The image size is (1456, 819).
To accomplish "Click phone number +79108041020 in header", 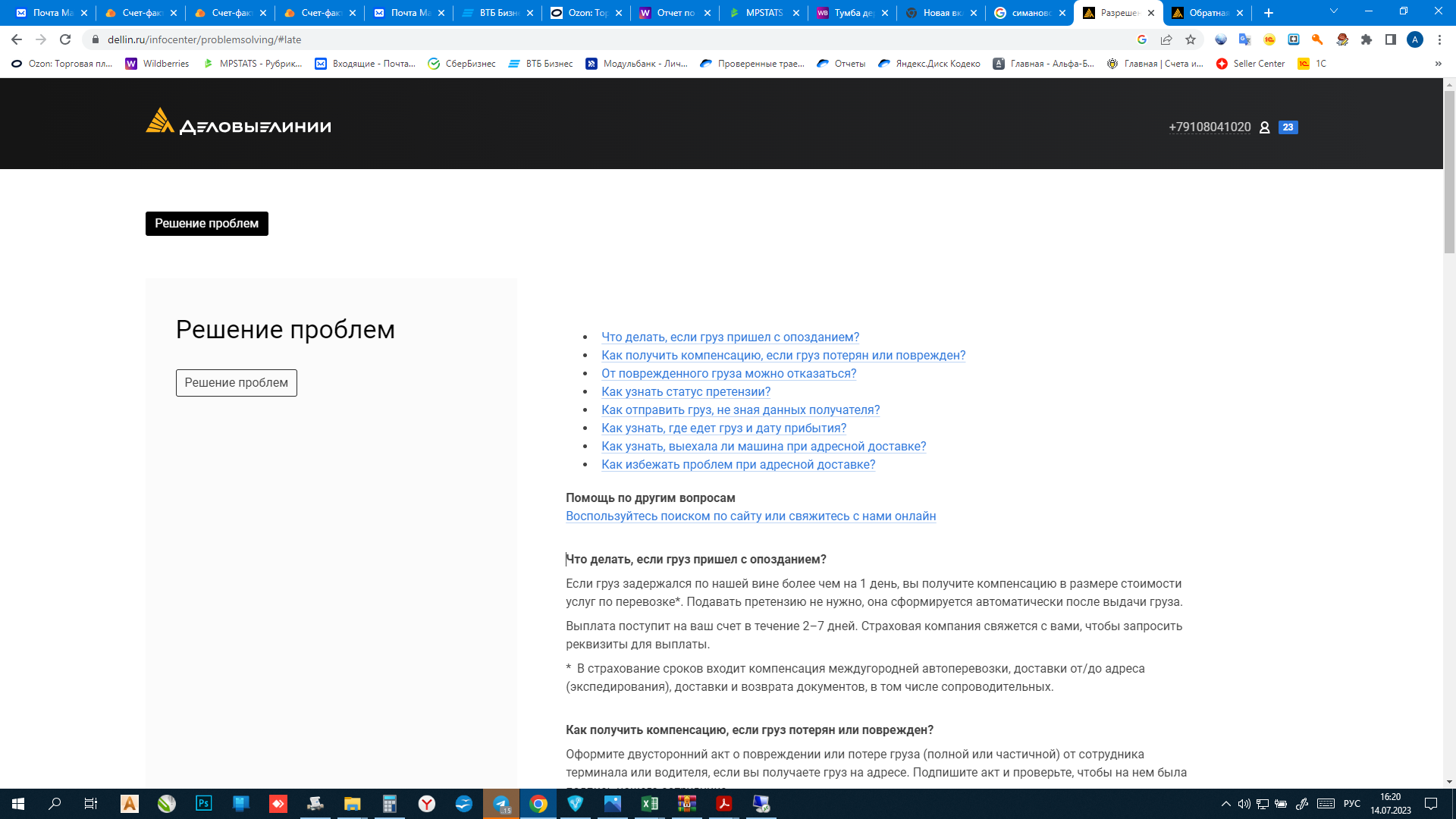I will coord(1210,127).
